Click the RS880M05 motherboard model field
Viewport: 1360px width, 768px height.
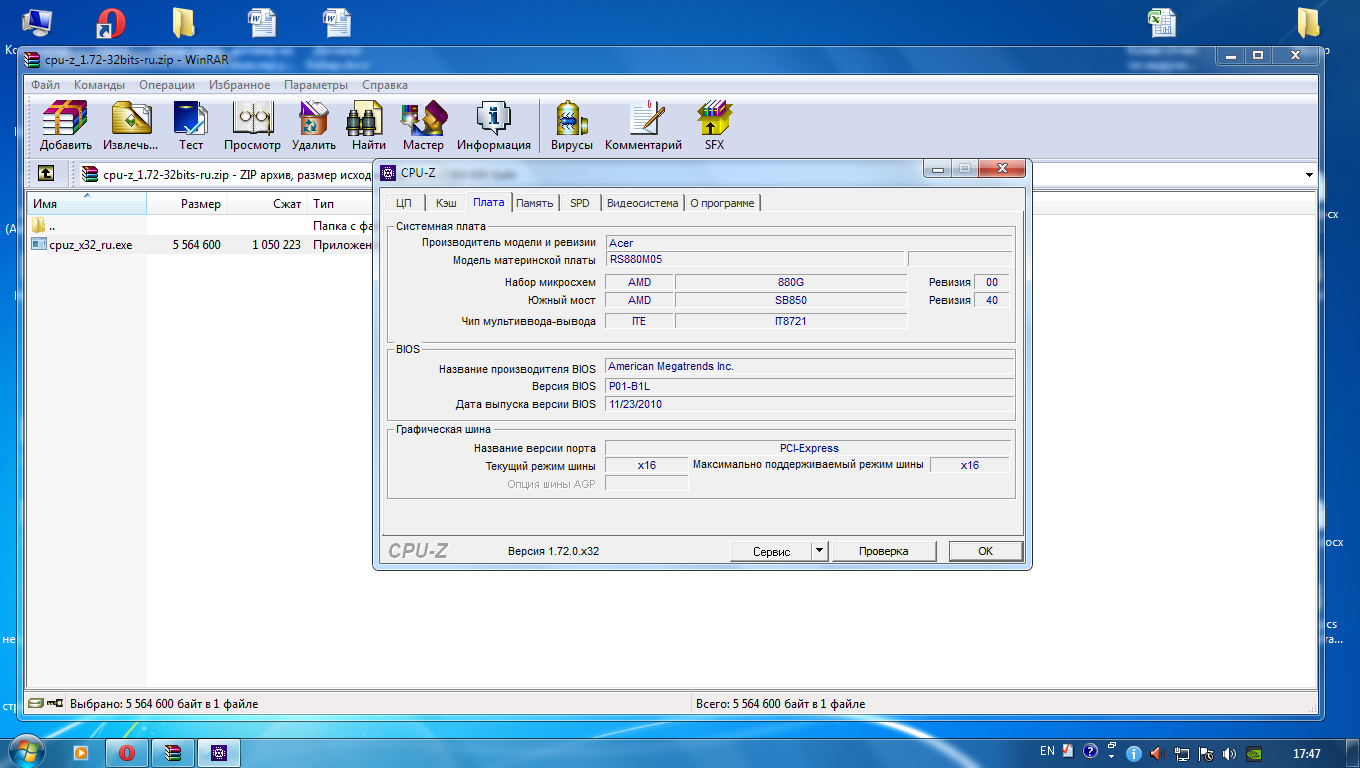click(x=755, y=260)
